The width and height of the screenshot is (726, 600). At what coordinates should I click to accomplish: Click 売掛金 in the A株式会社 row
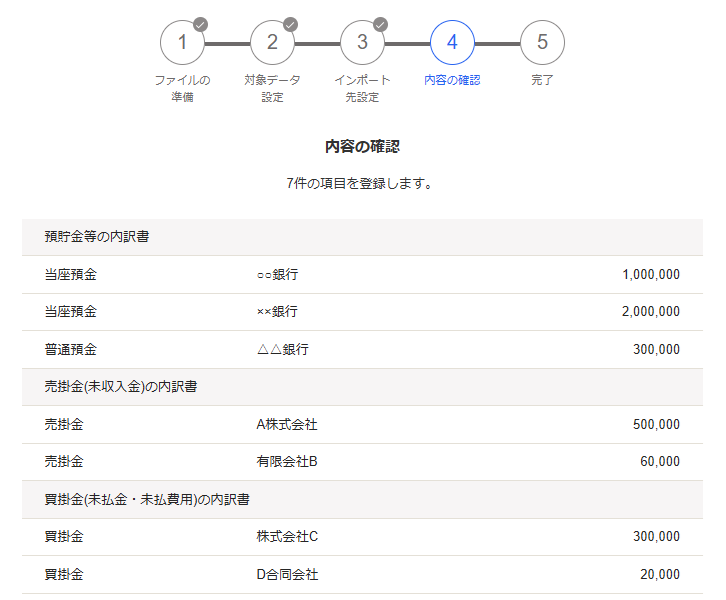pyautogui.click(x=64, y=425)
